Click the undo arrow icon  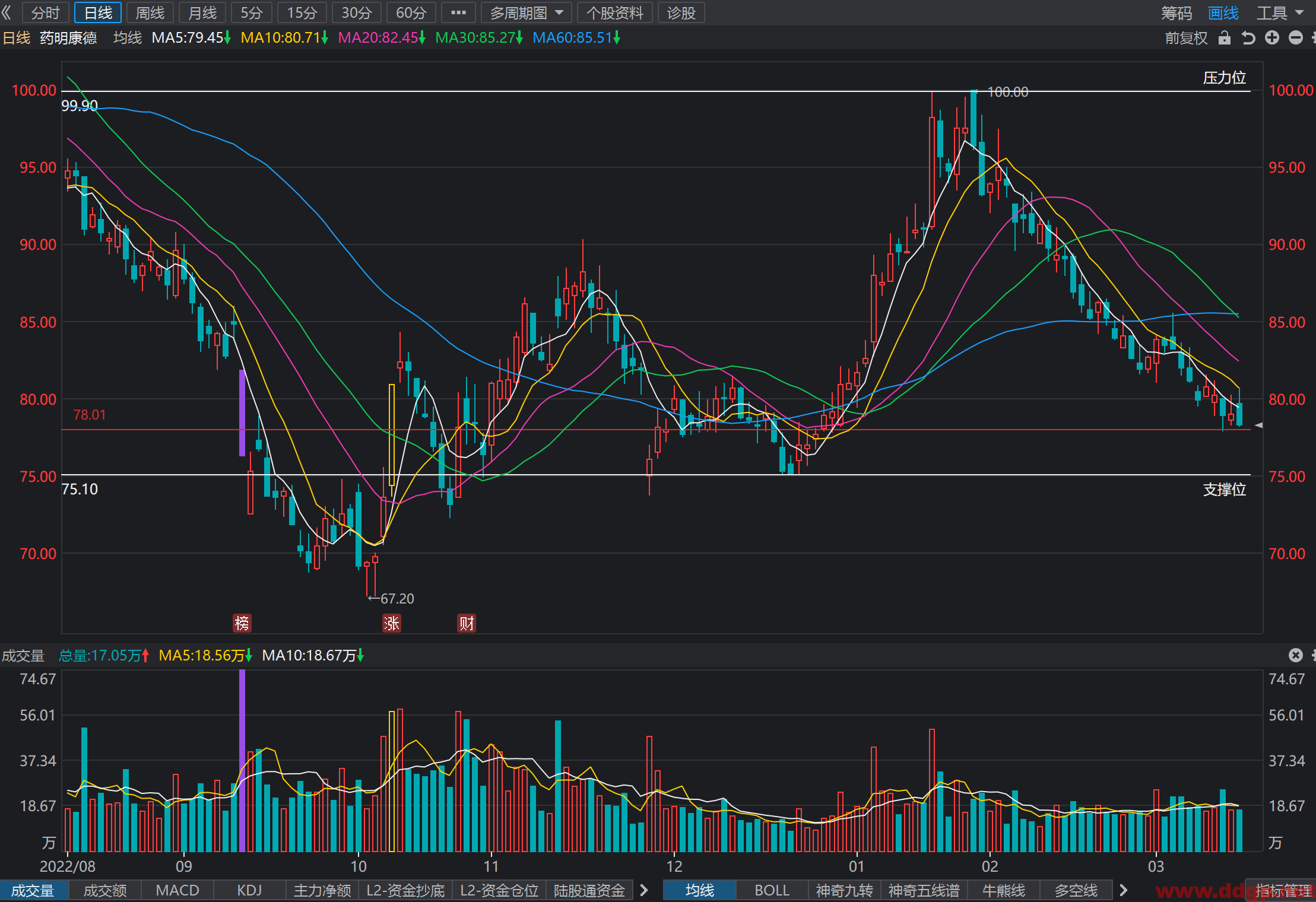pos(1248,38)
